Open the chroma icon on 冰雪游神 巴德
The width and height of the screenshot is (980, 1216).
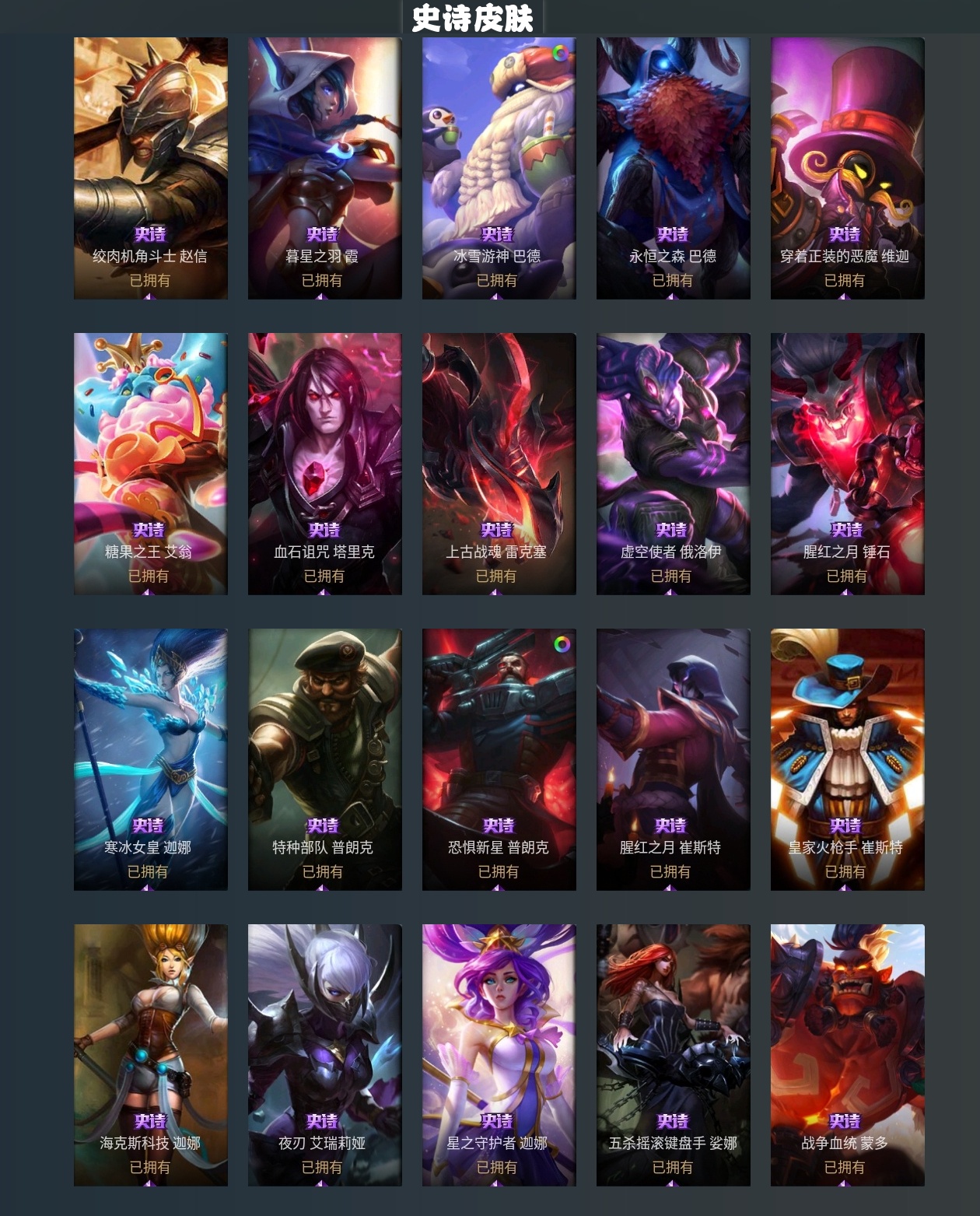(561, 53)
